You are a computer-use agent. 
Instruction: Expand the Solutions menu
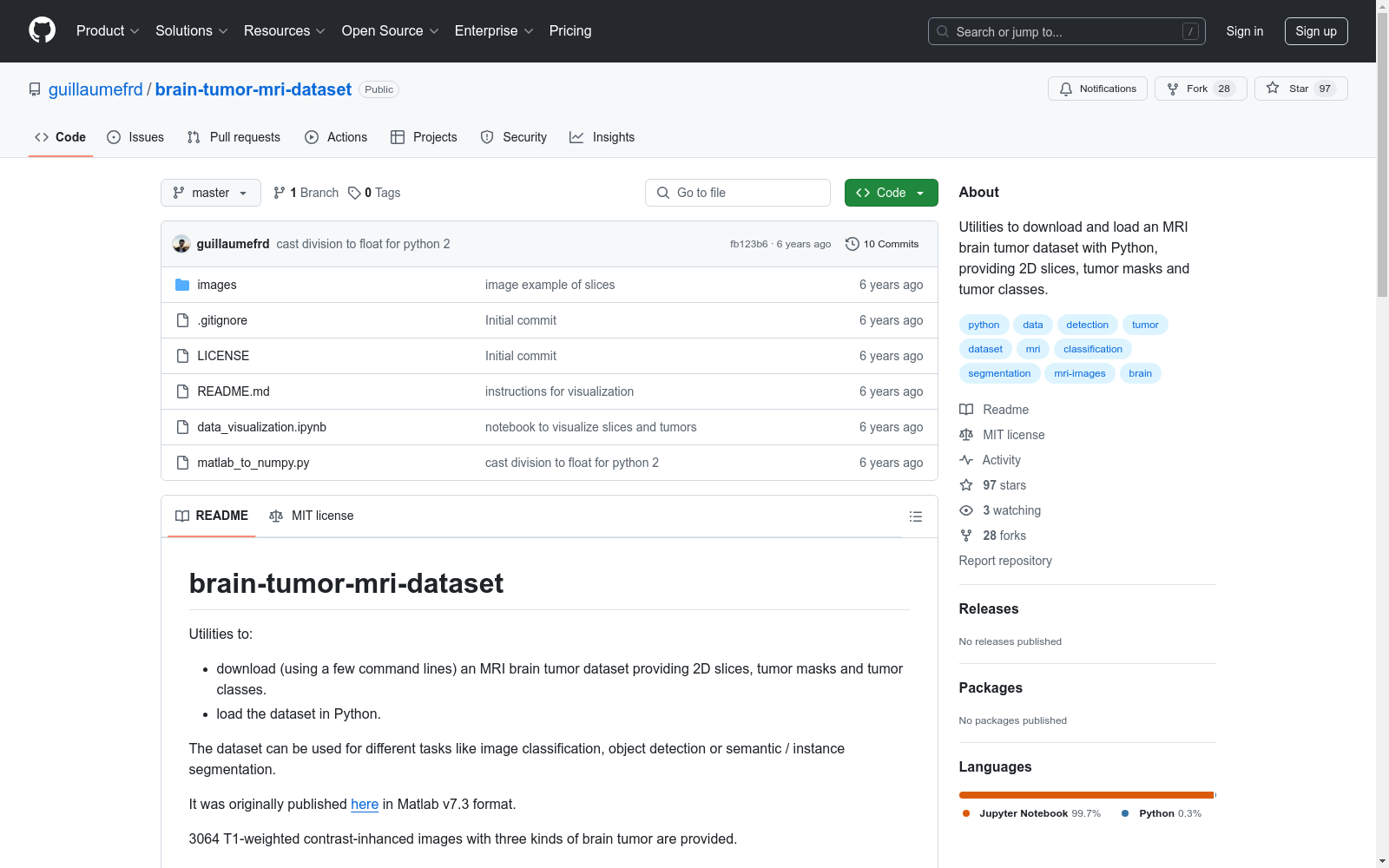click(192, 30)
